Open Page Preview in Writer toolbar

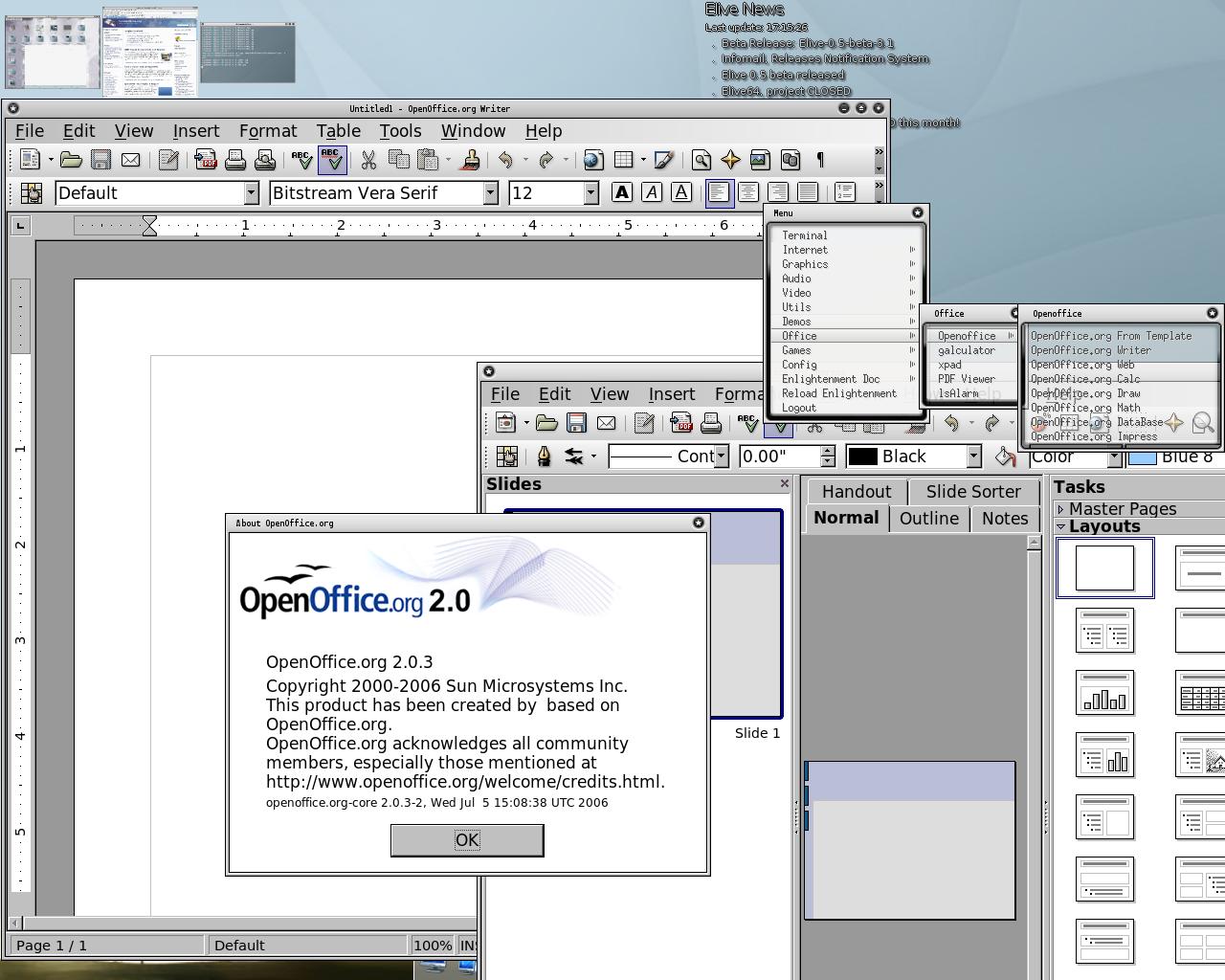tap(265, 160)
